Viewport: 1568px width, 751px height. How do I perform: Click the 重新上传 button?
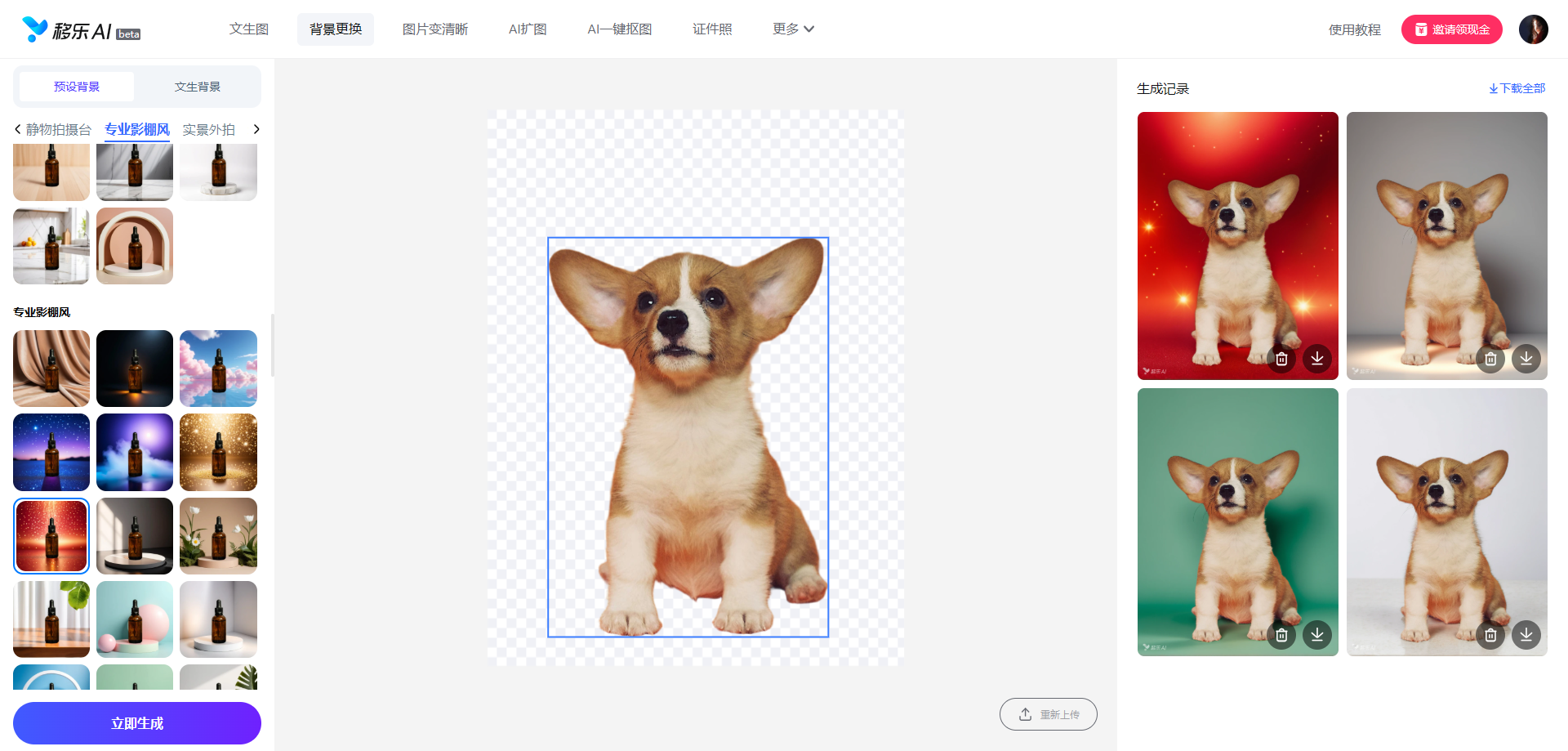tap(1048, 714)
